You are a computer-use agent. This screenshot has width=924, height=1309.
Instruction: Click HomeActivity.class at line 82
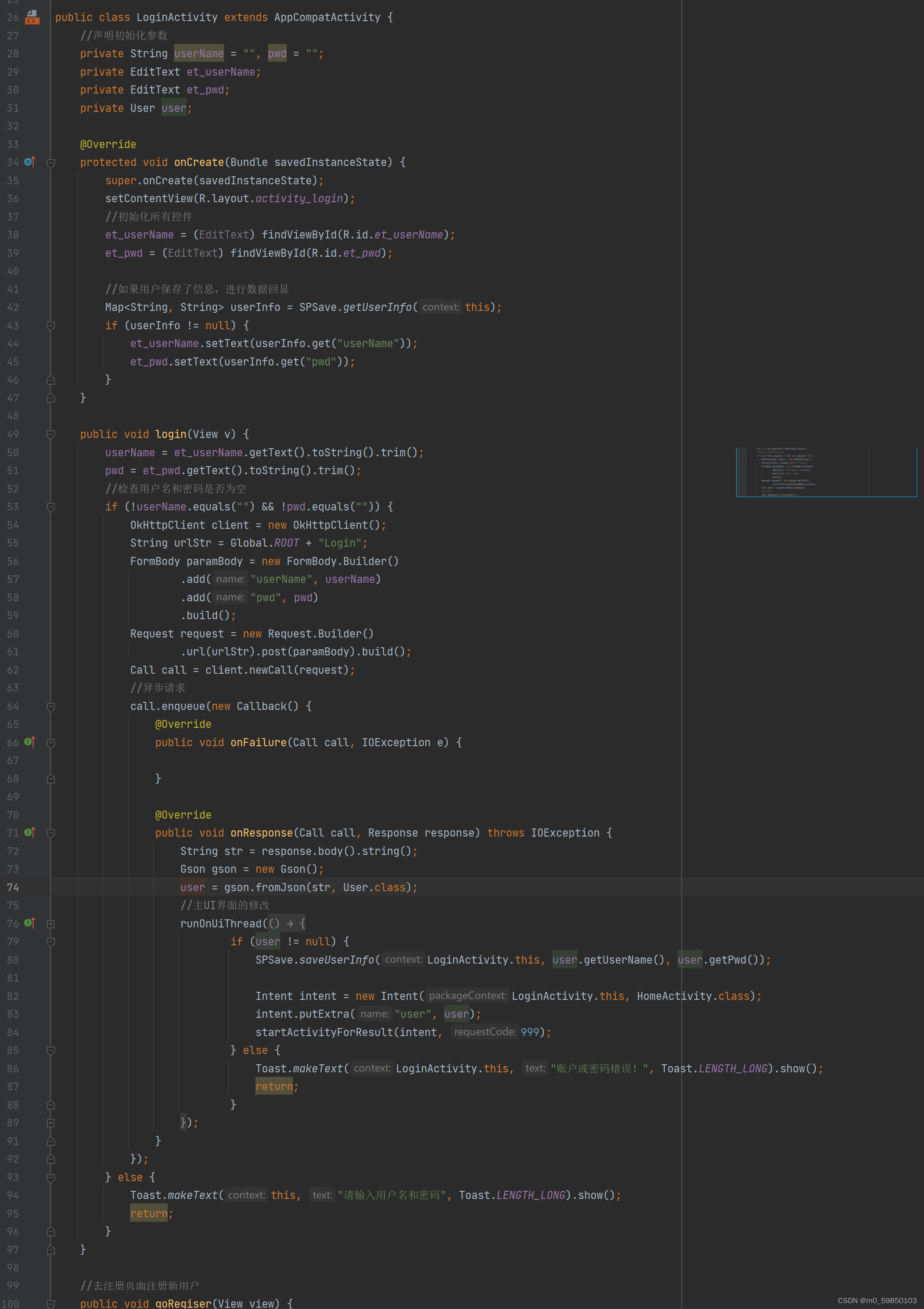tap(693, 996)
